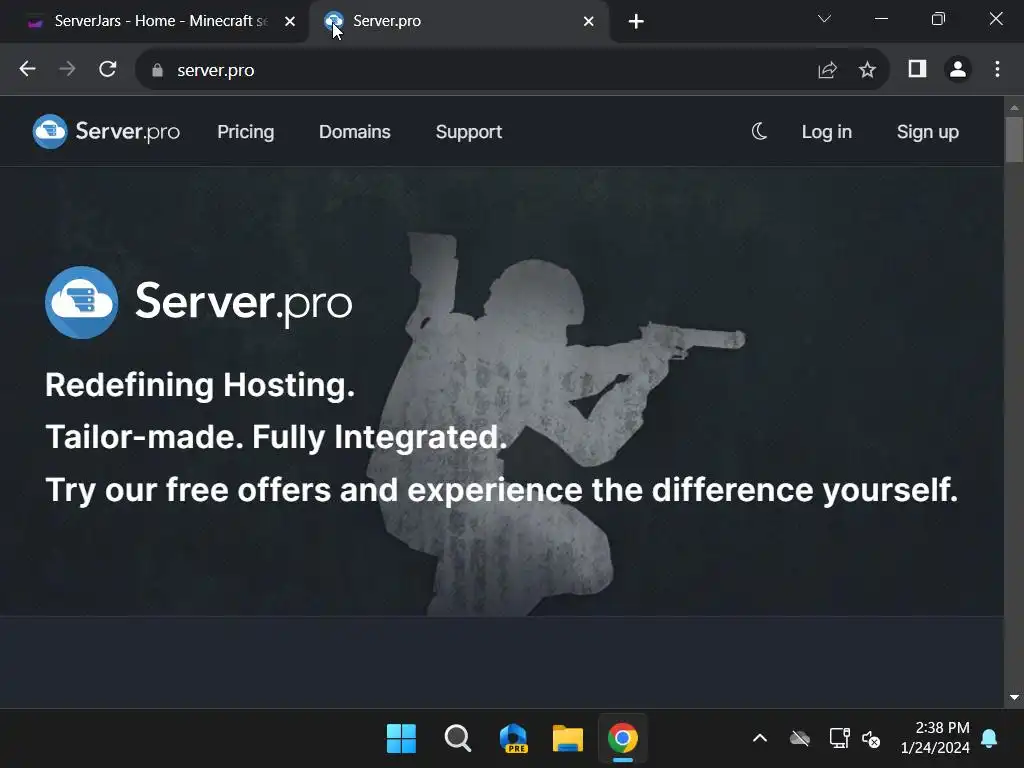Open Windows taskbar search
Viewport: 1024px width, 768px height.
[457, 739]
